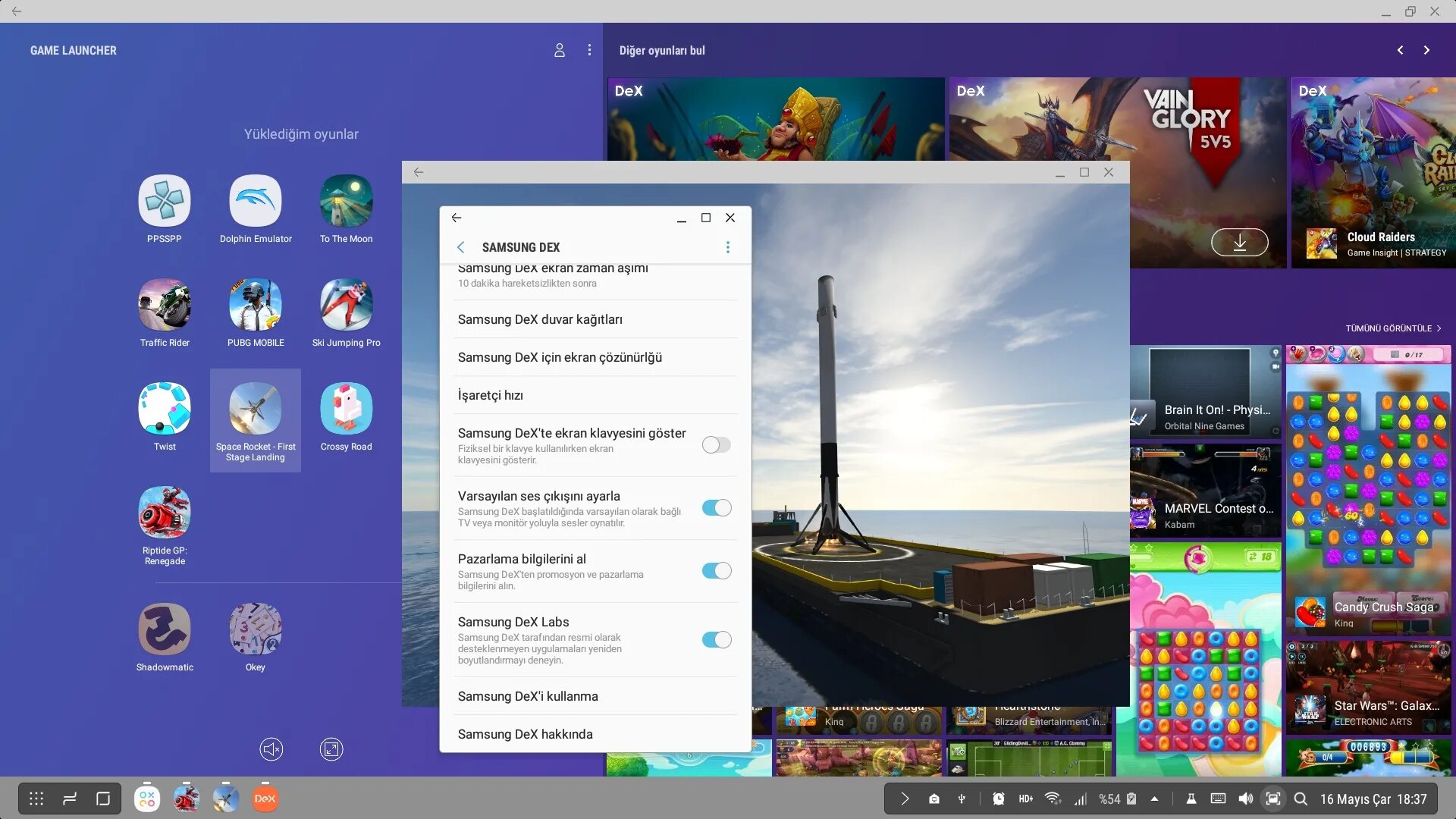Image resolution: width=1456 pixels, height=819 pixels.
Task: Click outer settings window back arrow
Action: (418, 172)
